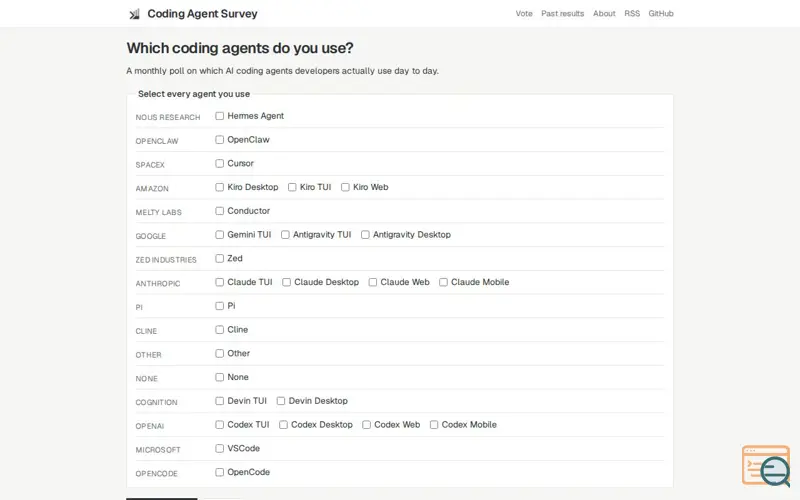800x500 pixels.
Task: Click the NOUS RESEARCH vendor label
Action: (168, 117)
